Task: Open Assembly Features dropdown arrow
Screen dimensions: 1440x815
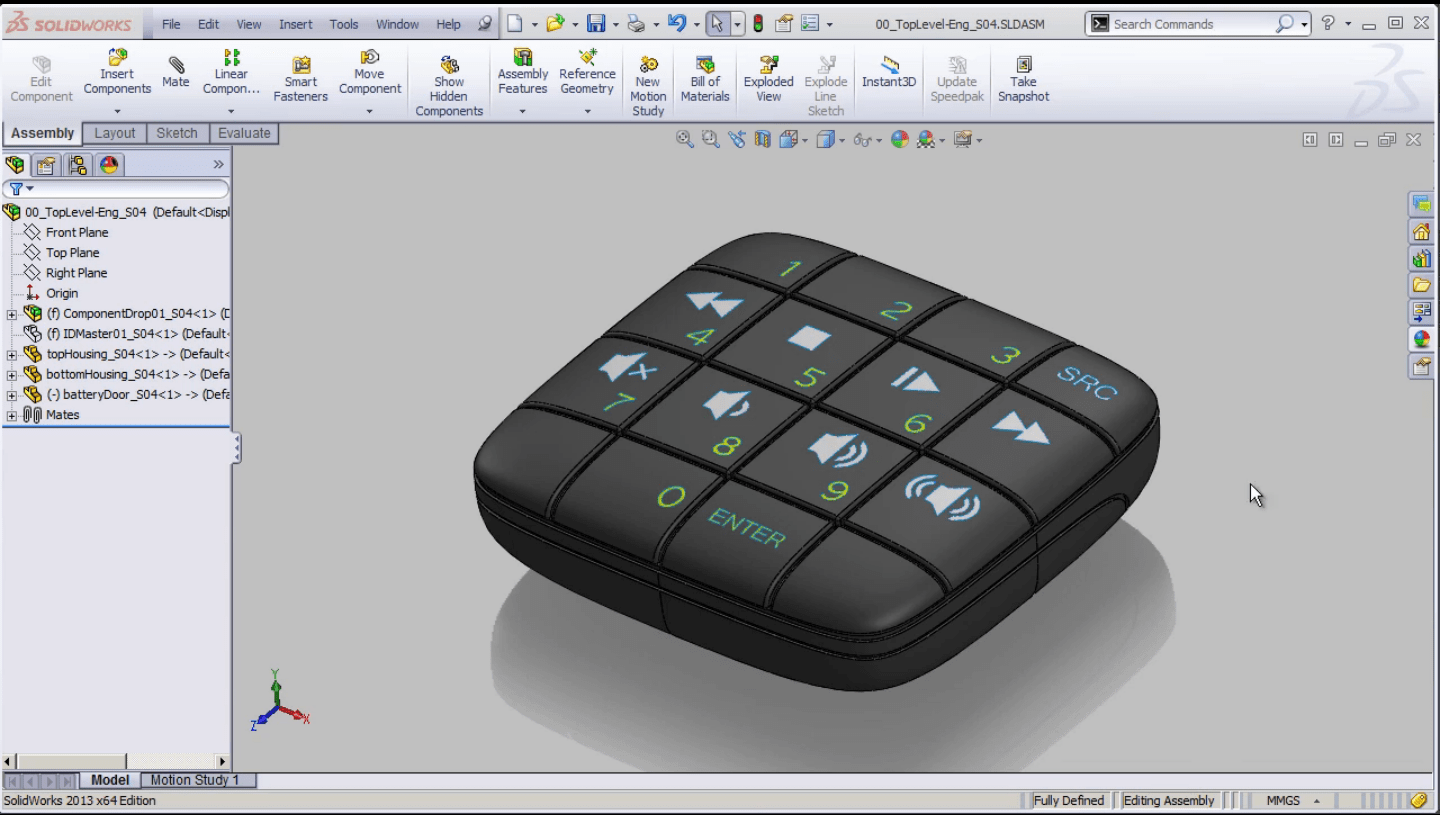Action: coord(522,111)
